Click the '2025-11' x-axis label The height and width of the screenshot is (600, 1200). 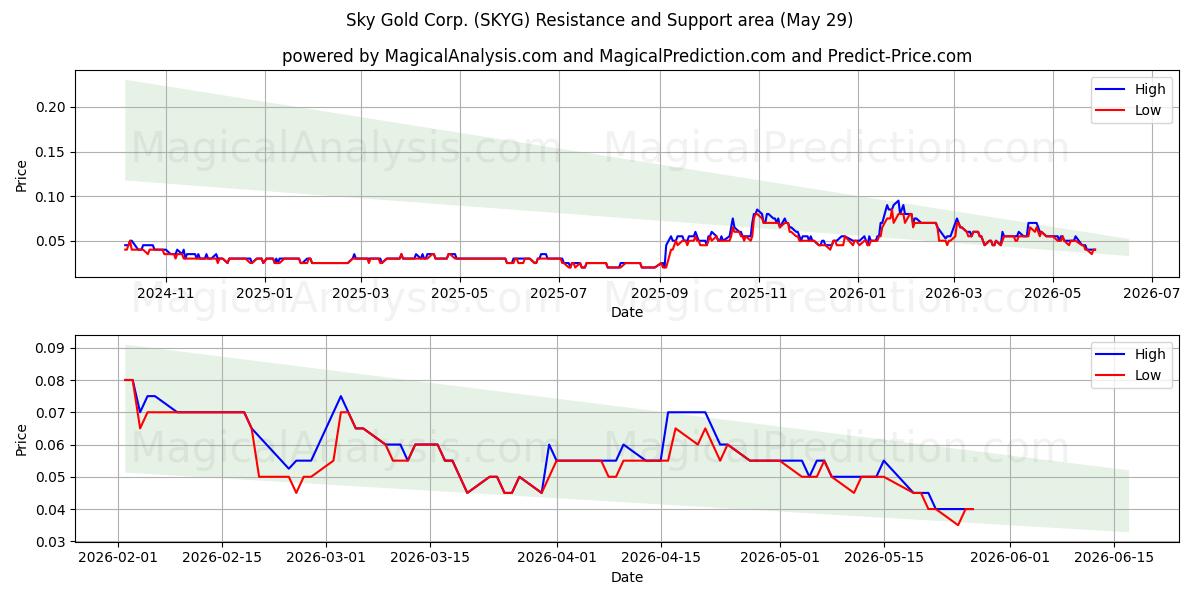(758, 293)
